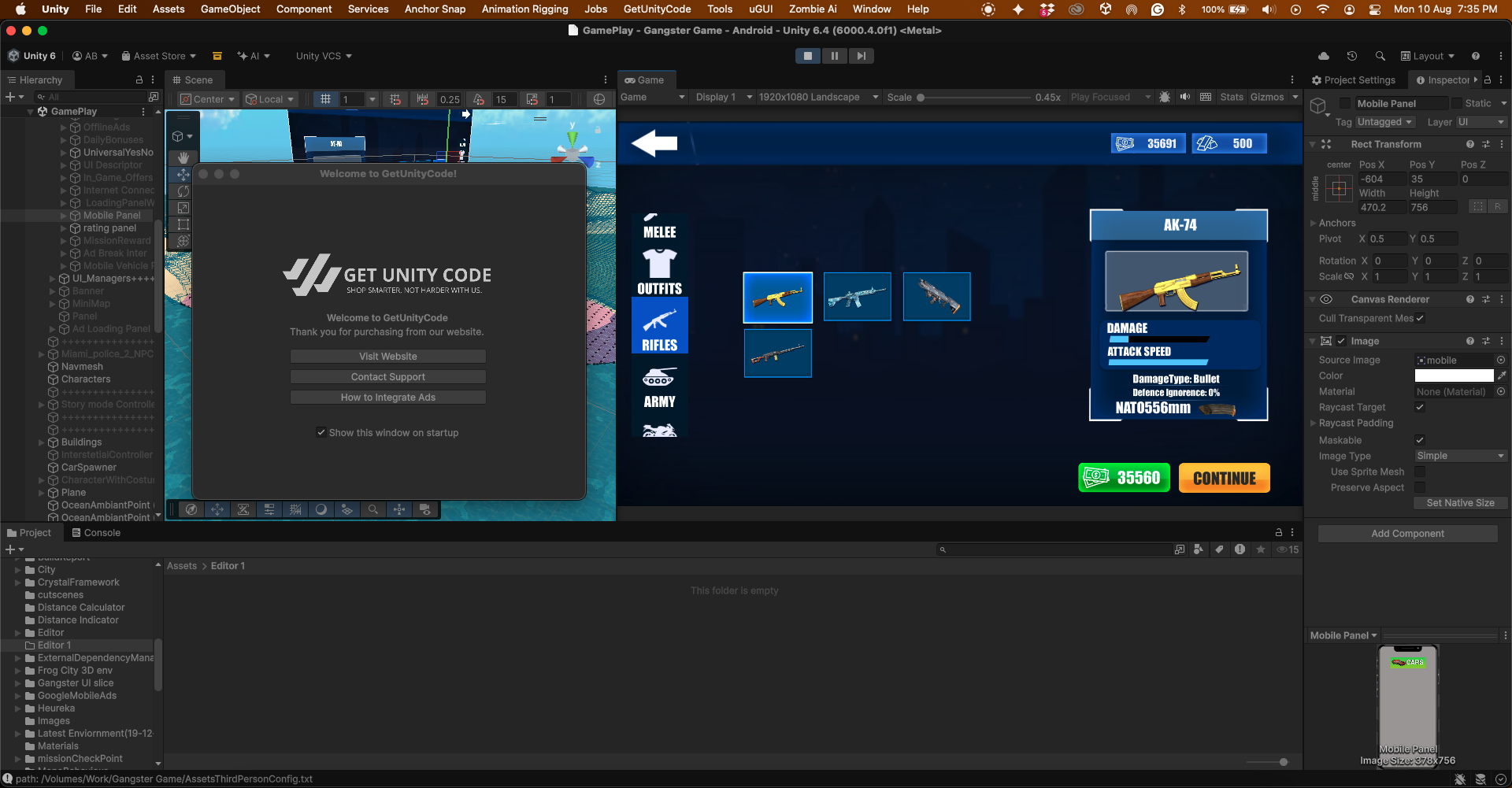This screenshot has height=788, width=1512.
Task: Open the Image Type dropdown
Action: [x=1461, y=456]
